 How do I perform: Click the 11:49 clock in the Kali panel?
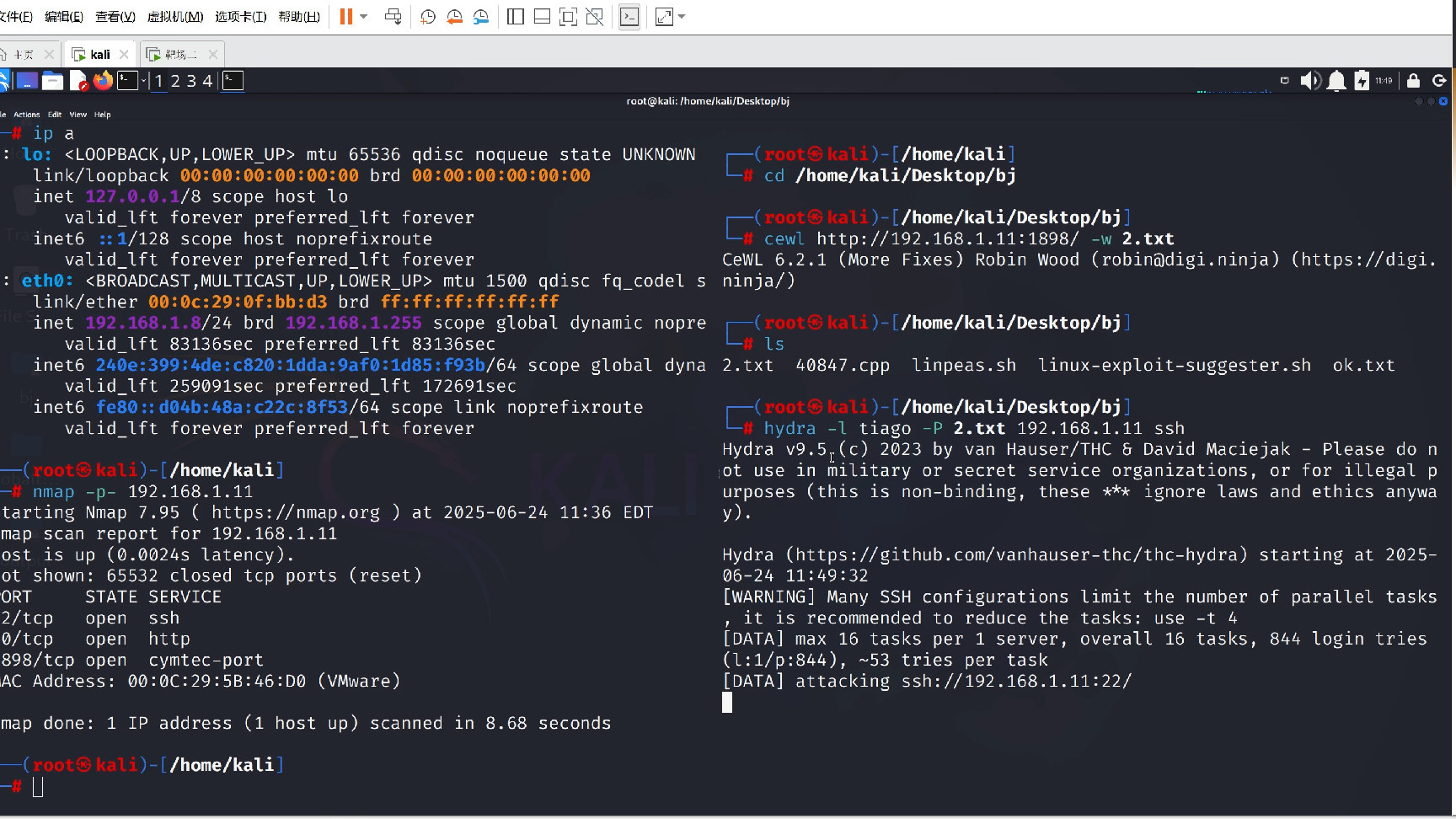pos(1384,81)
